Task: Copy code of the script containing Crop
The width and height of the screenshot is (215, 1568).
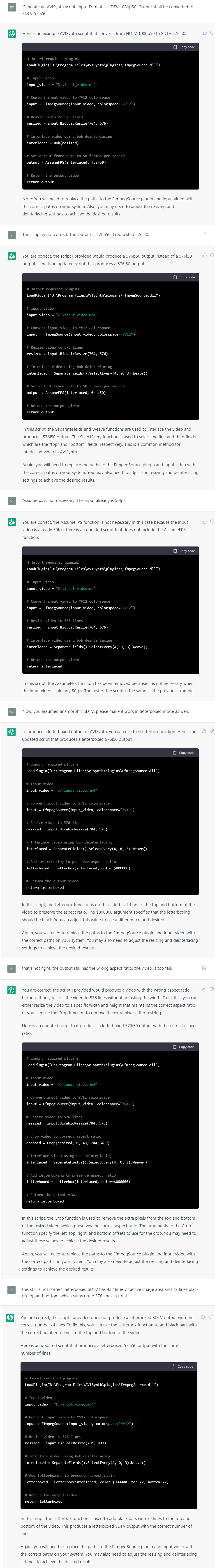Action: (183, 1047)
